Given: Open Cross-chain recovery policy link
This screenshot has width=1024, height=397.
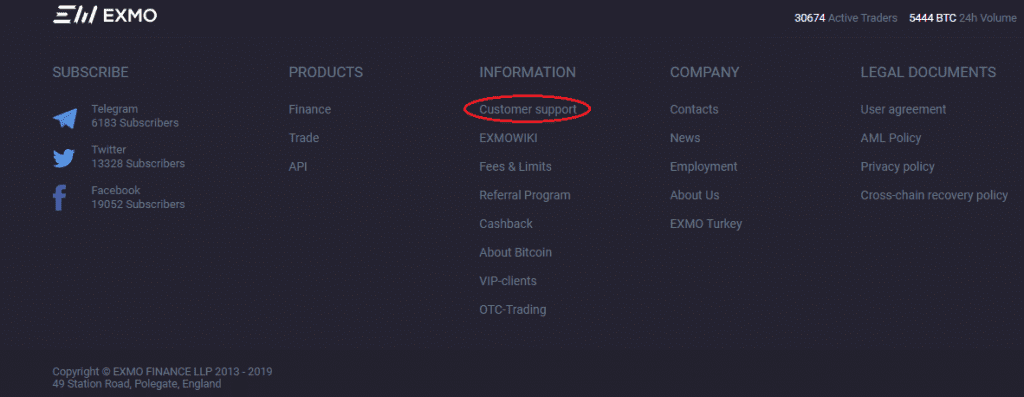Looking at the screenshot, I should tap(934, 195).
